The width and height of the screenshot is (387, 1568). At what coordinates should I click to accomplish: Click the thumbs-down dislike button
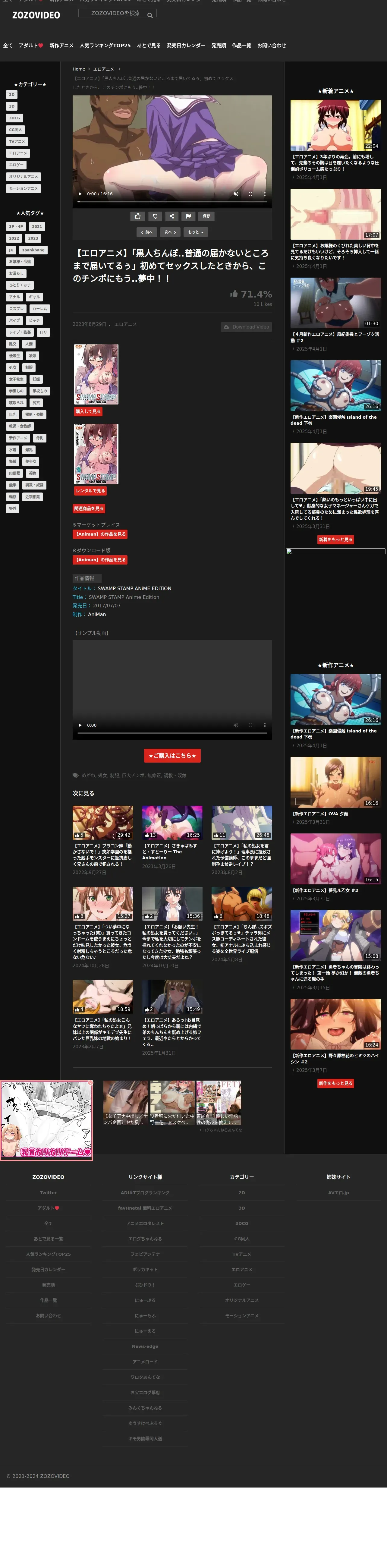click(155, 216)
